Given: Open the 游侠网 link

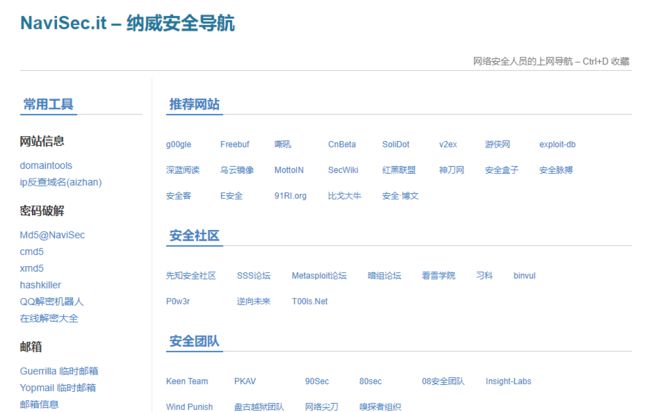Looking at the screenshot, I should [x=497, y=144].
